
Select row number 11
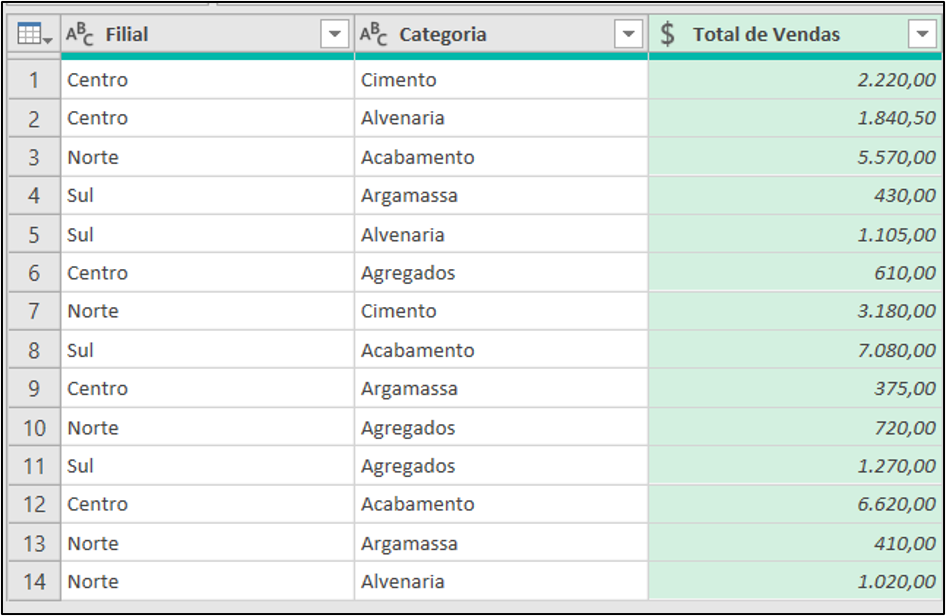tap(34, 466)
